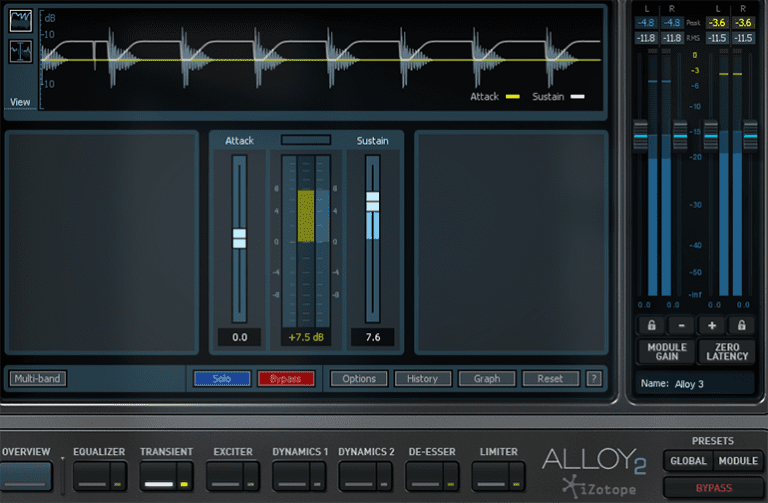
Task: Select the second waveform view mode icon
Action: pos(21,51)
